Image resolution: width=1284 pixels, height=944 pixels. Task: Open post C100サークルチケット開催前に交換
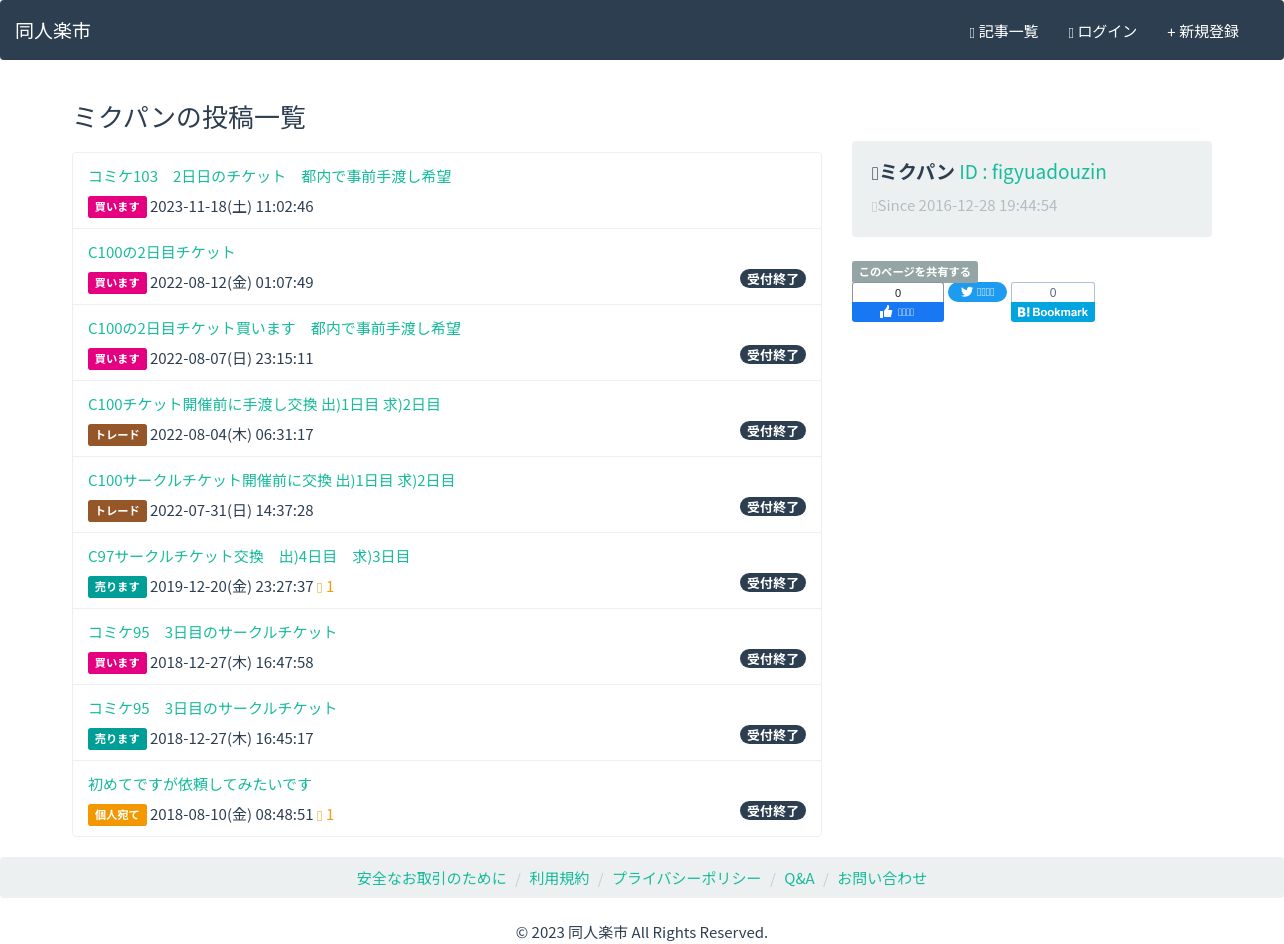[x=272, y=480]
